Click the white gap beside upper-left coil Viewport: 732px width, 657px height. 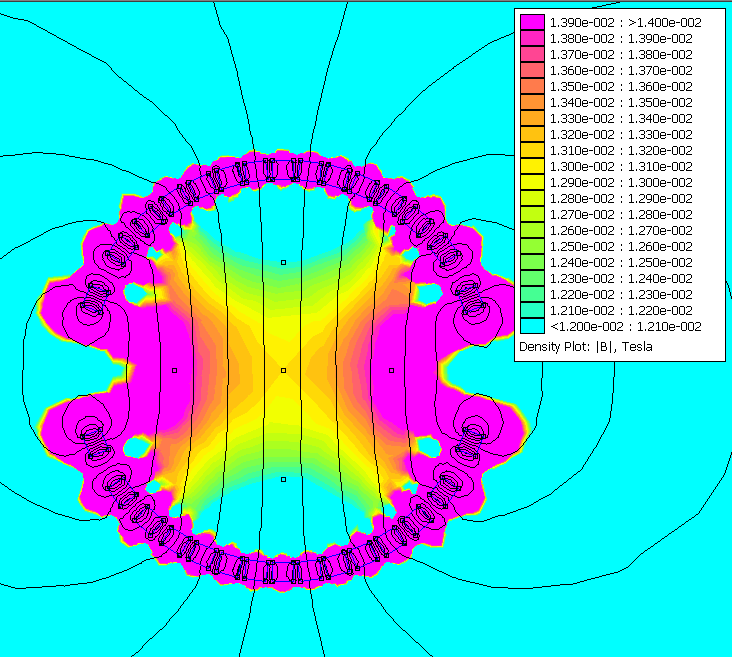coord(135,292)
